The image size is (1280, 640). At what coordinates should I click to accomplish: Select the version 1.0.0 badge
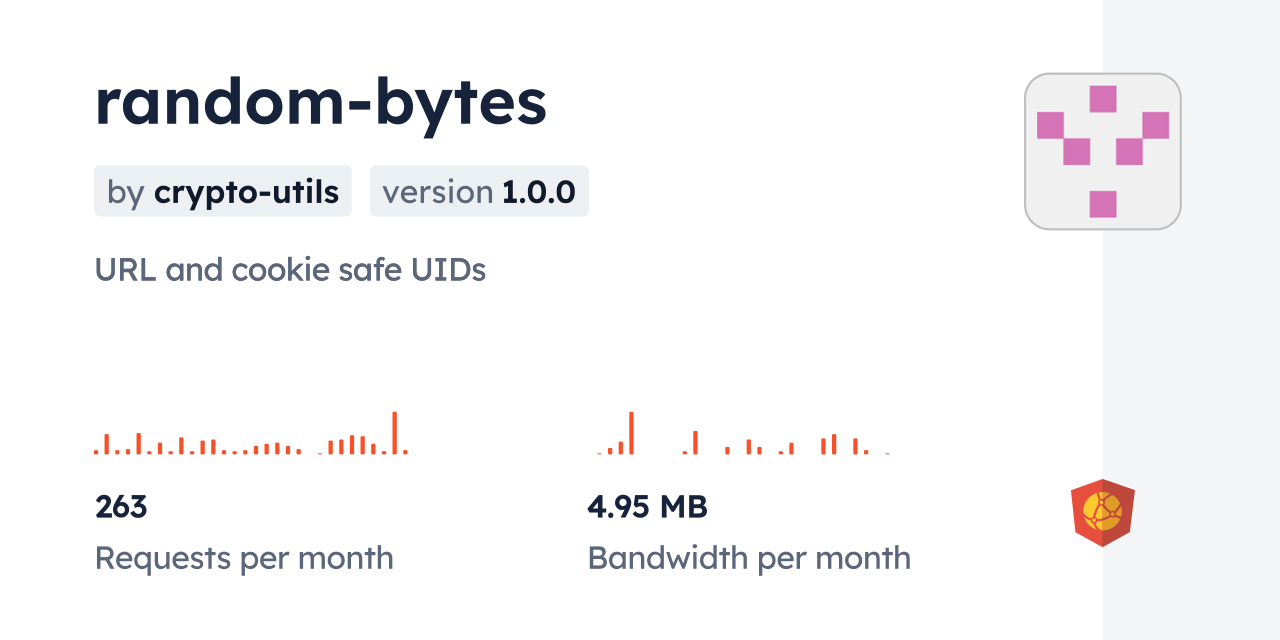479,191
